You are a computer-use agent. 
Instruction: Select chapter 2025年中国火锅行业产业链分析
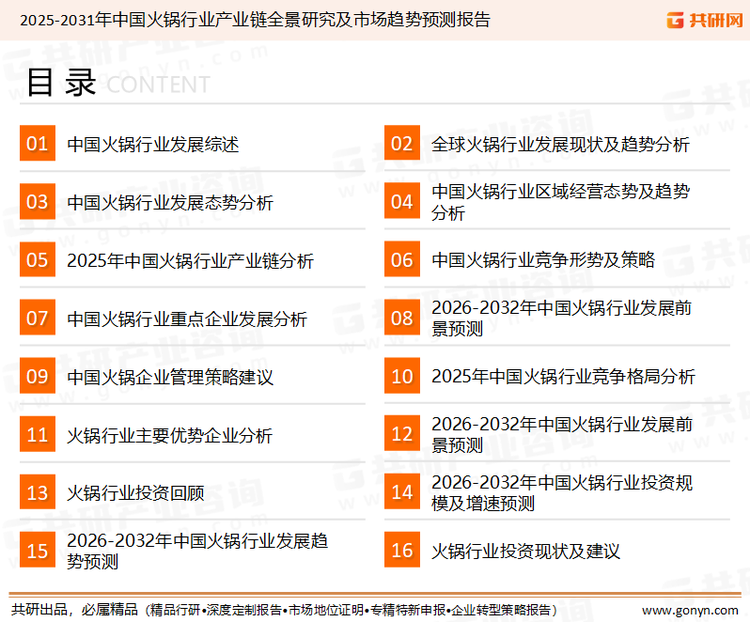pos(190,261)
